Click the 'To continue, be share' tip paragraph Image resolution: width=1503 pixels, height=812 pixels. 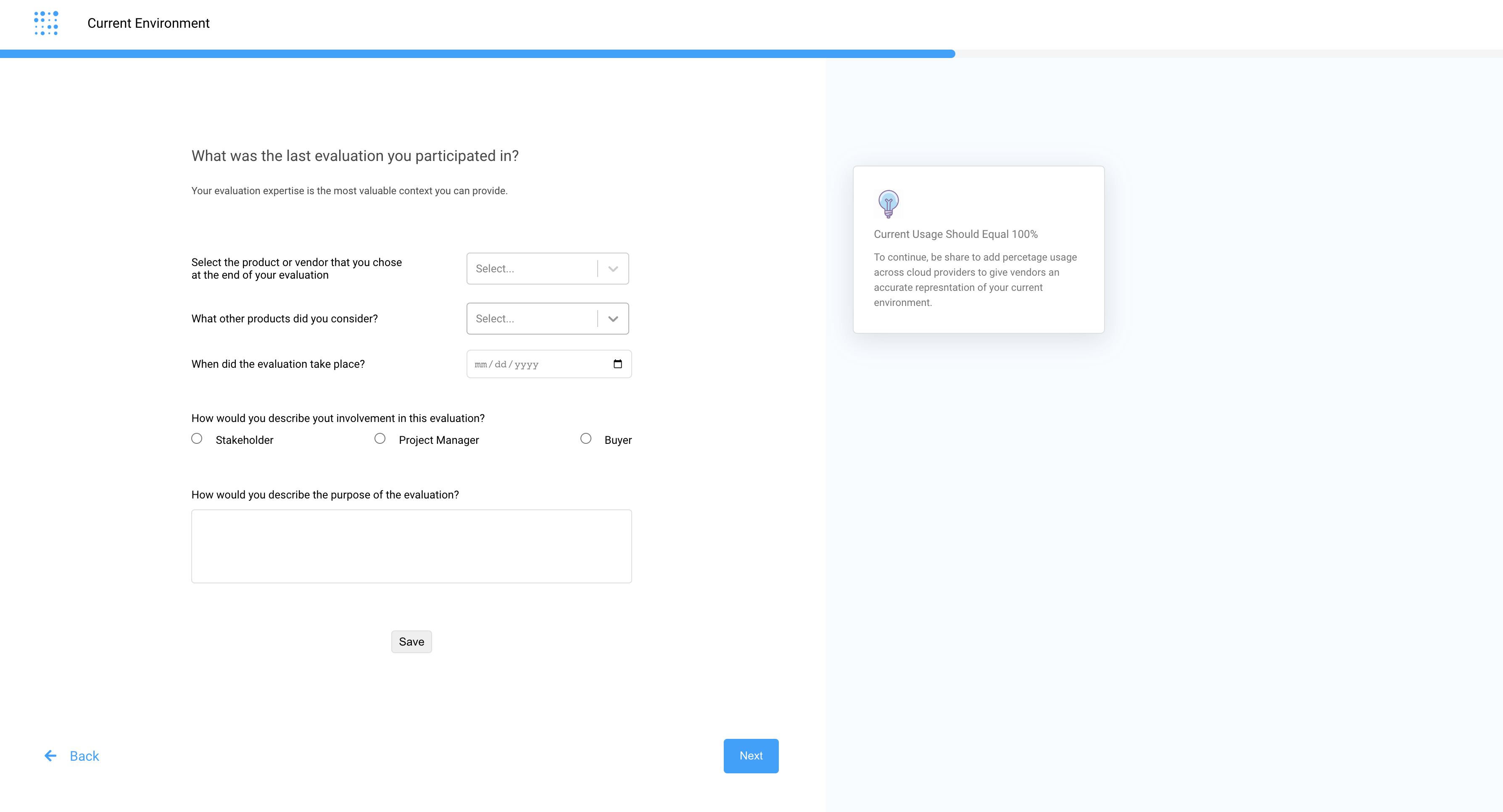(x=976, y=280)
